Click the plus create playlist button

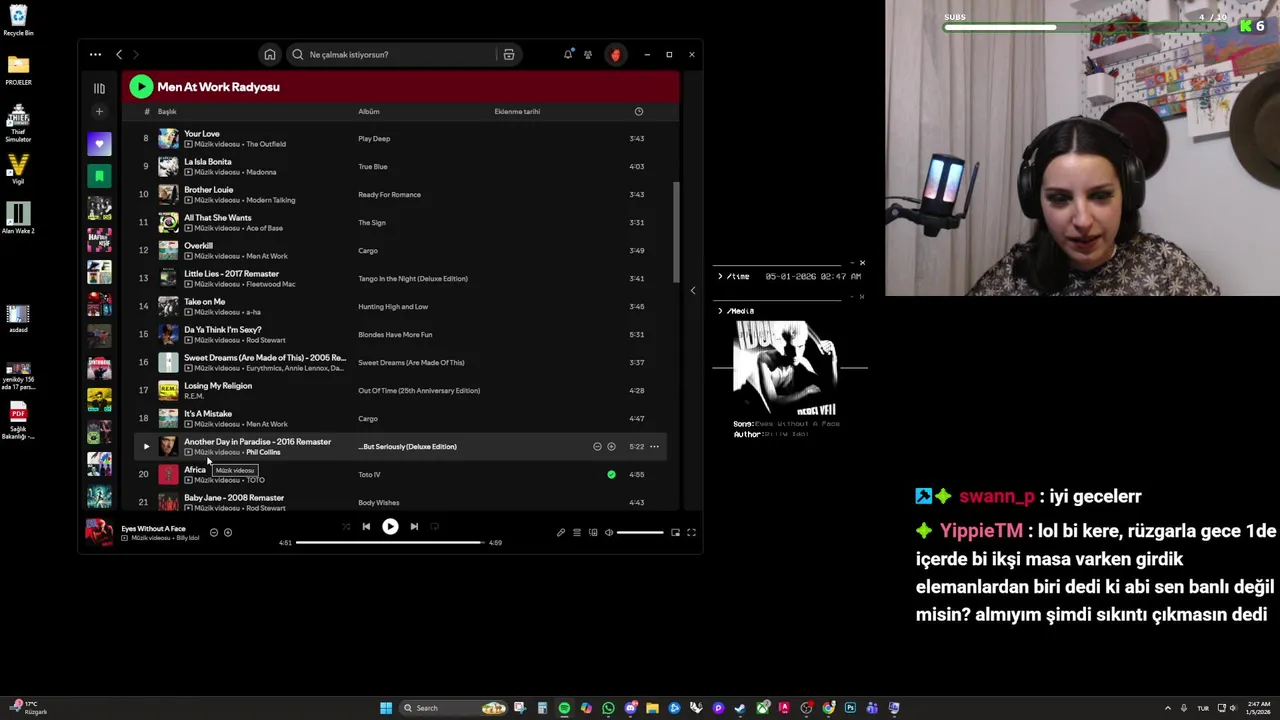pyautogui.click(x=99, y=112)
